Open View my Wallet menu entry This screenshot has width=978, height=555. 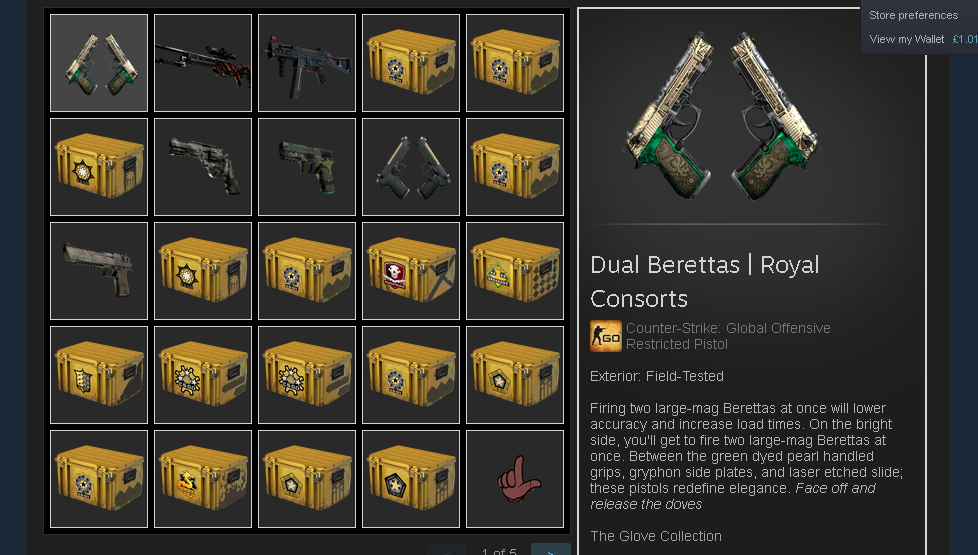906,39
